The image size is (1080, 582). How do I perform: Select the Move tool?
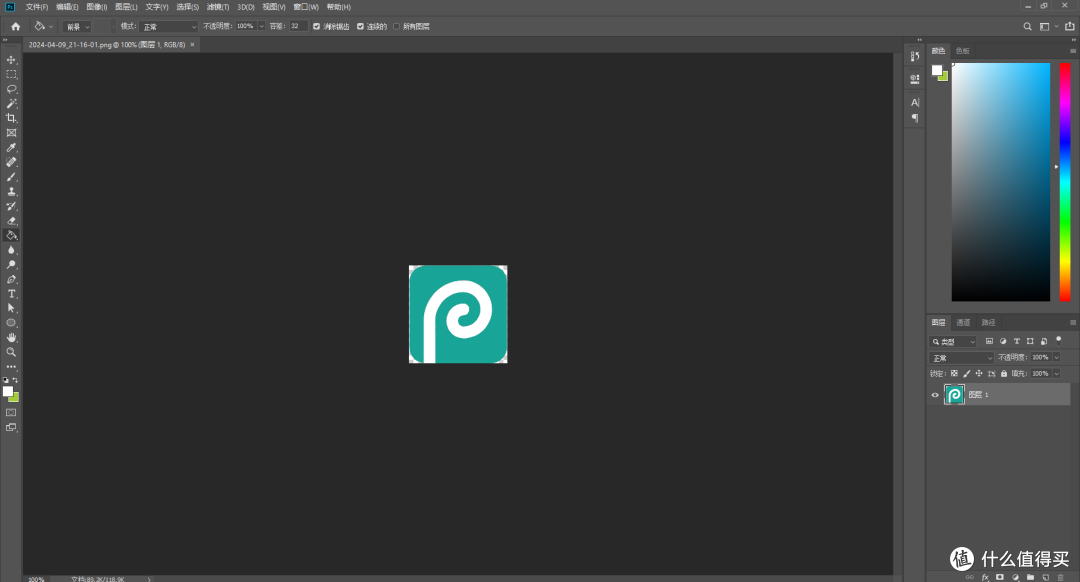(11, 60)
